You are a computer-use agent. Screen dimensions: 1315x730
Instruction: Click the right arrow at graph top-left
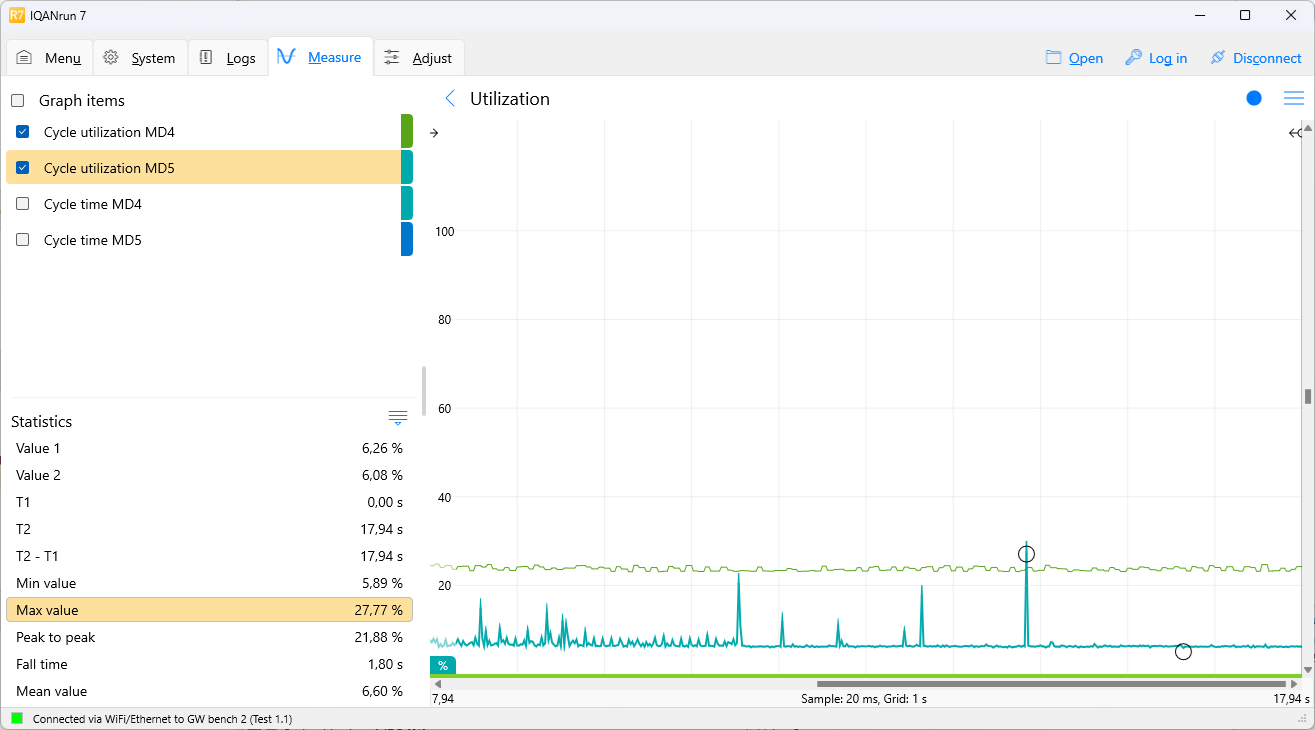[434, 133]
